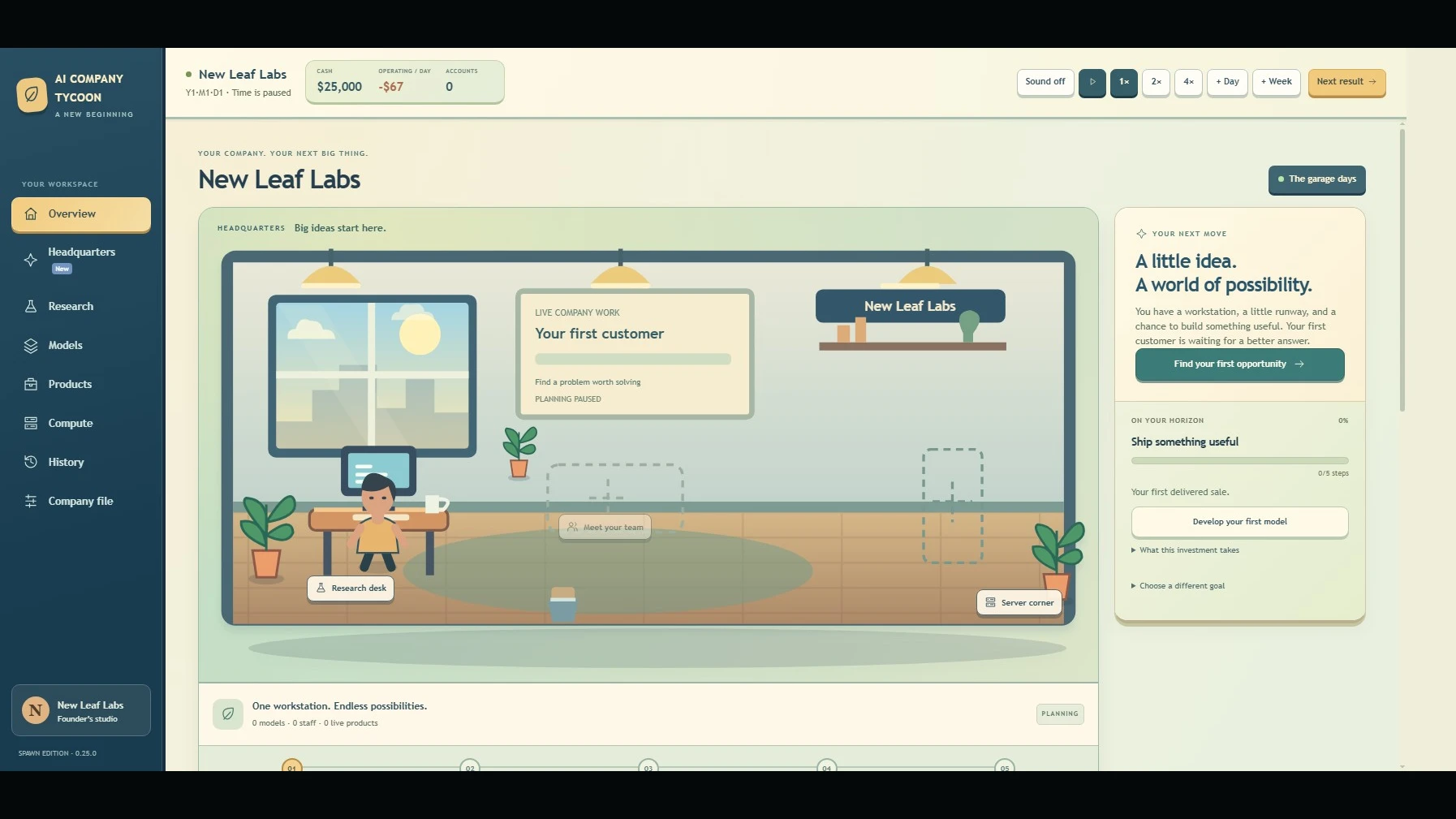Advance time with + Day
1456x819 pixels.
coord(1227,82)
